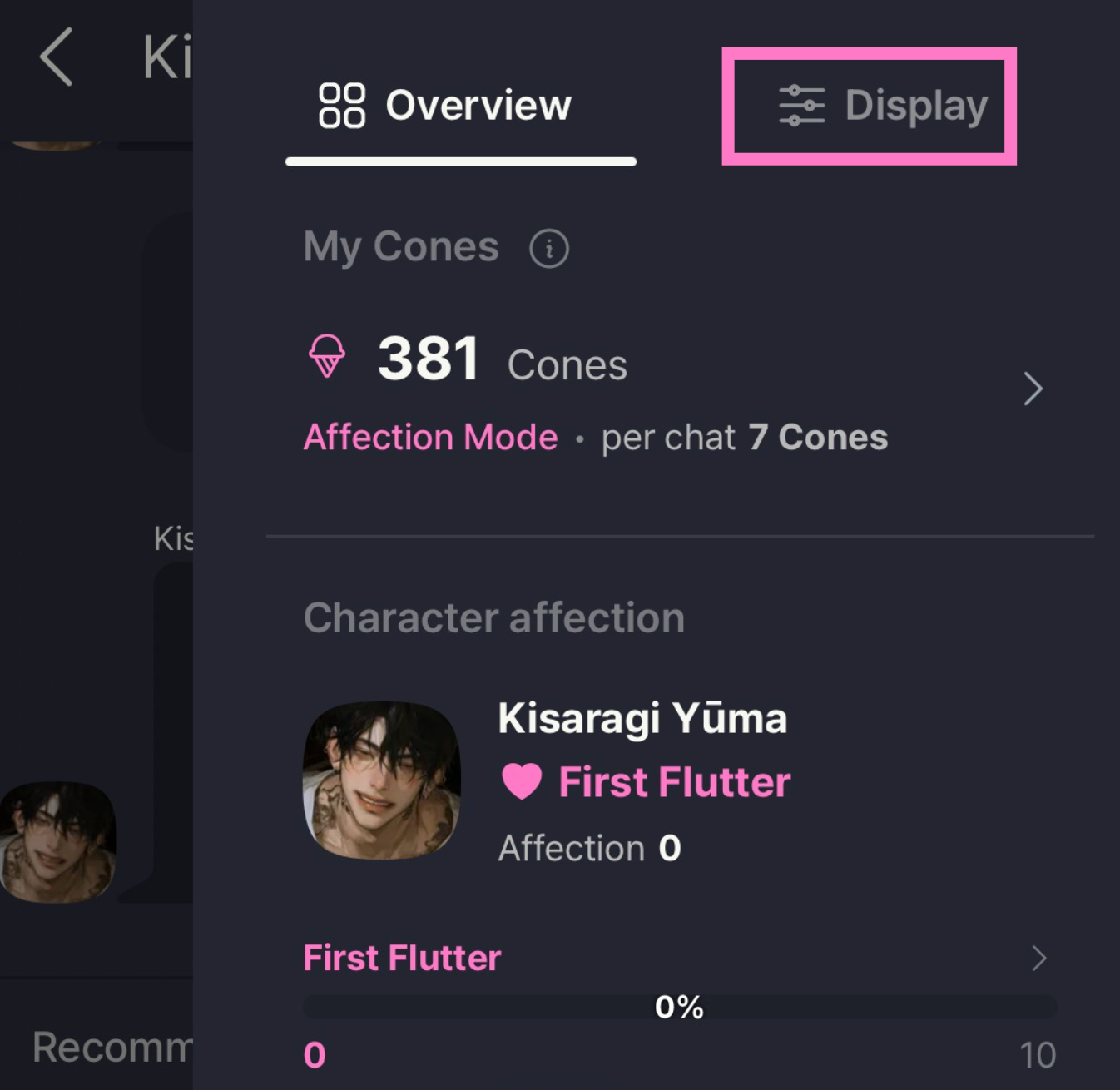Click the Display sliders icon
1120x1090 pixels.
pyautogui.click(x=801, y=106)
